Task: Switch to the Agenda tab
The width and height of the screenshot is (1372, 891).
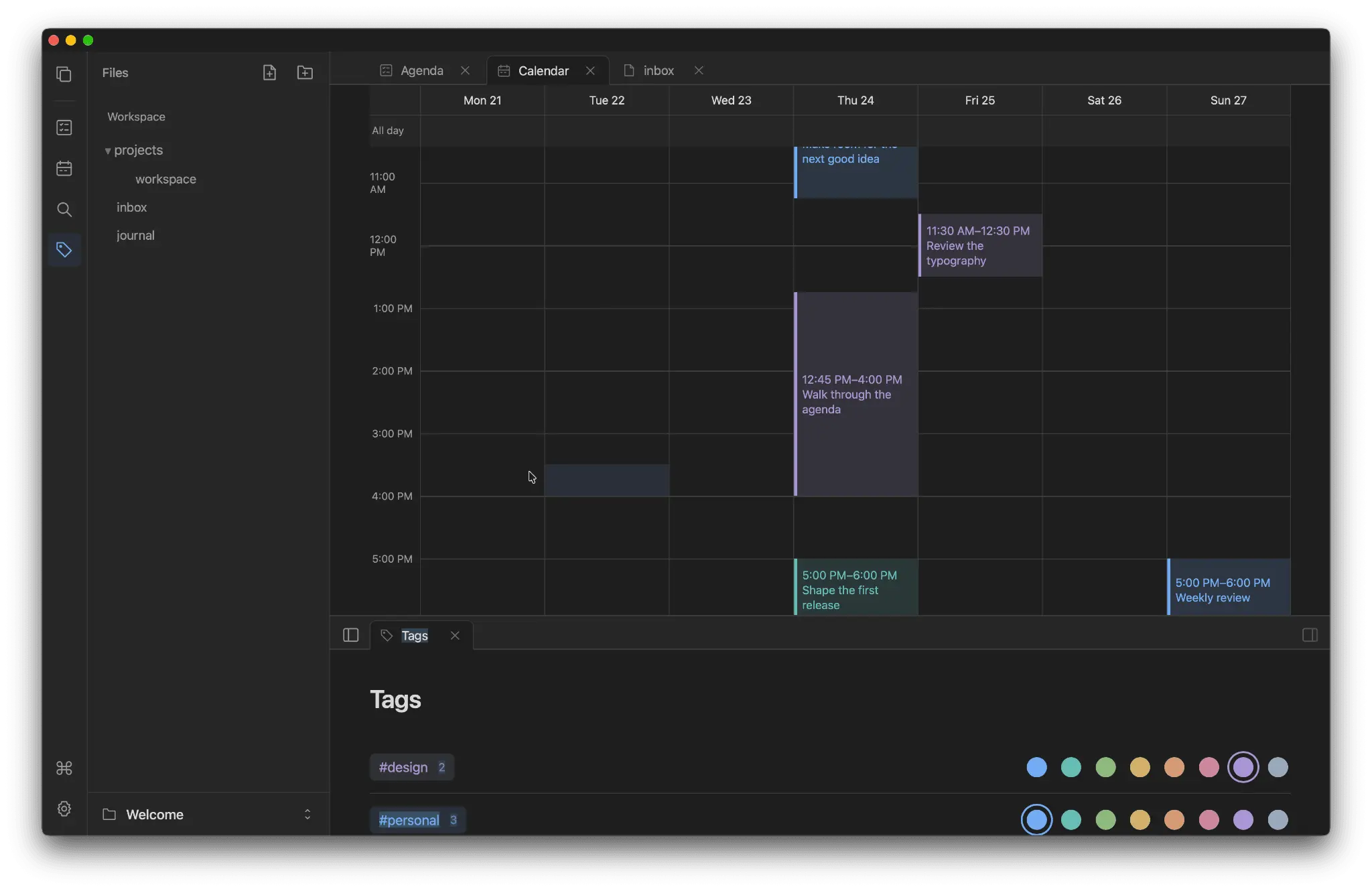Action: coord(421,70)
